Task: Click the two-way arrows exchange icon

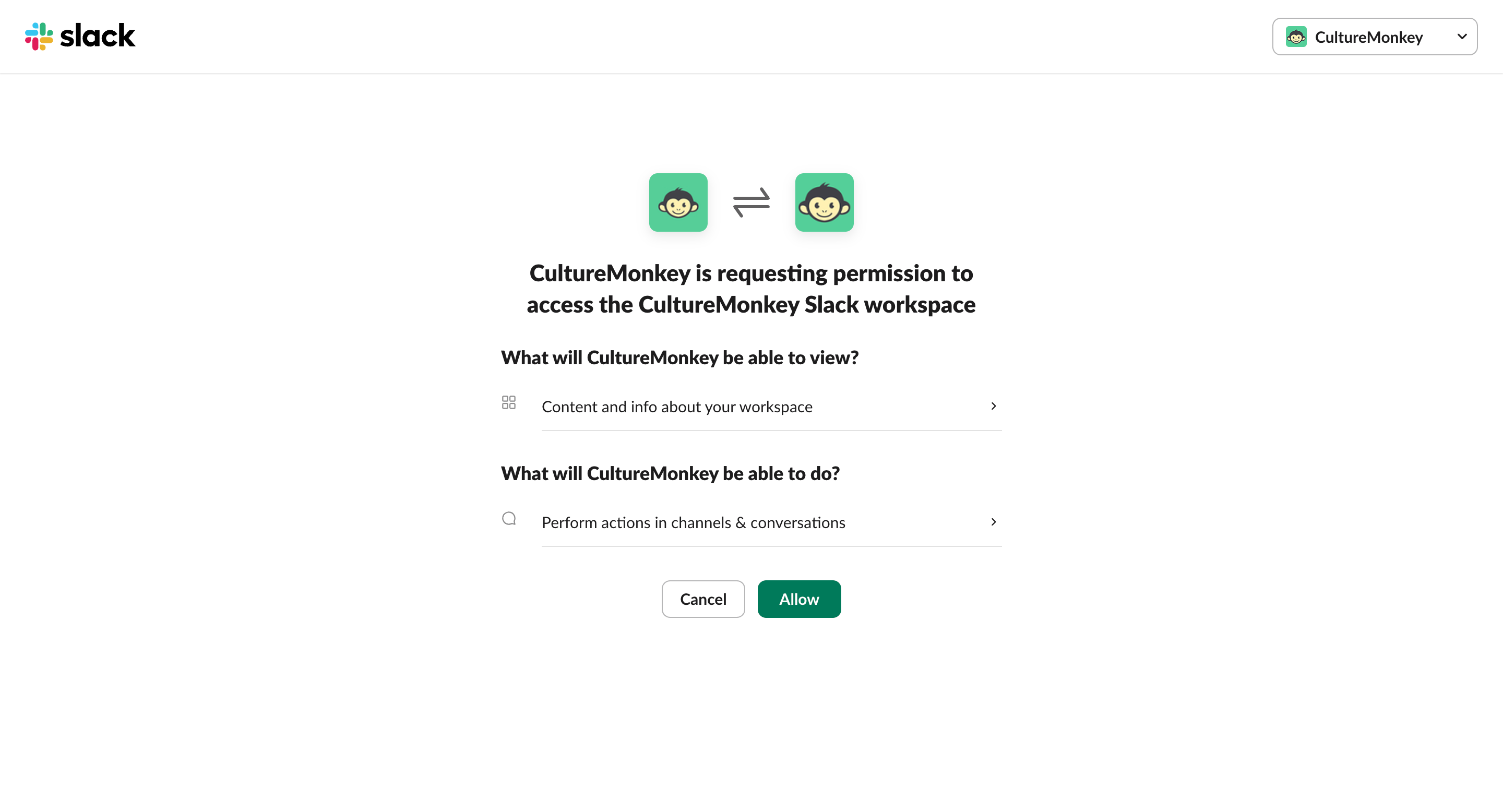Action: point(751,202)
